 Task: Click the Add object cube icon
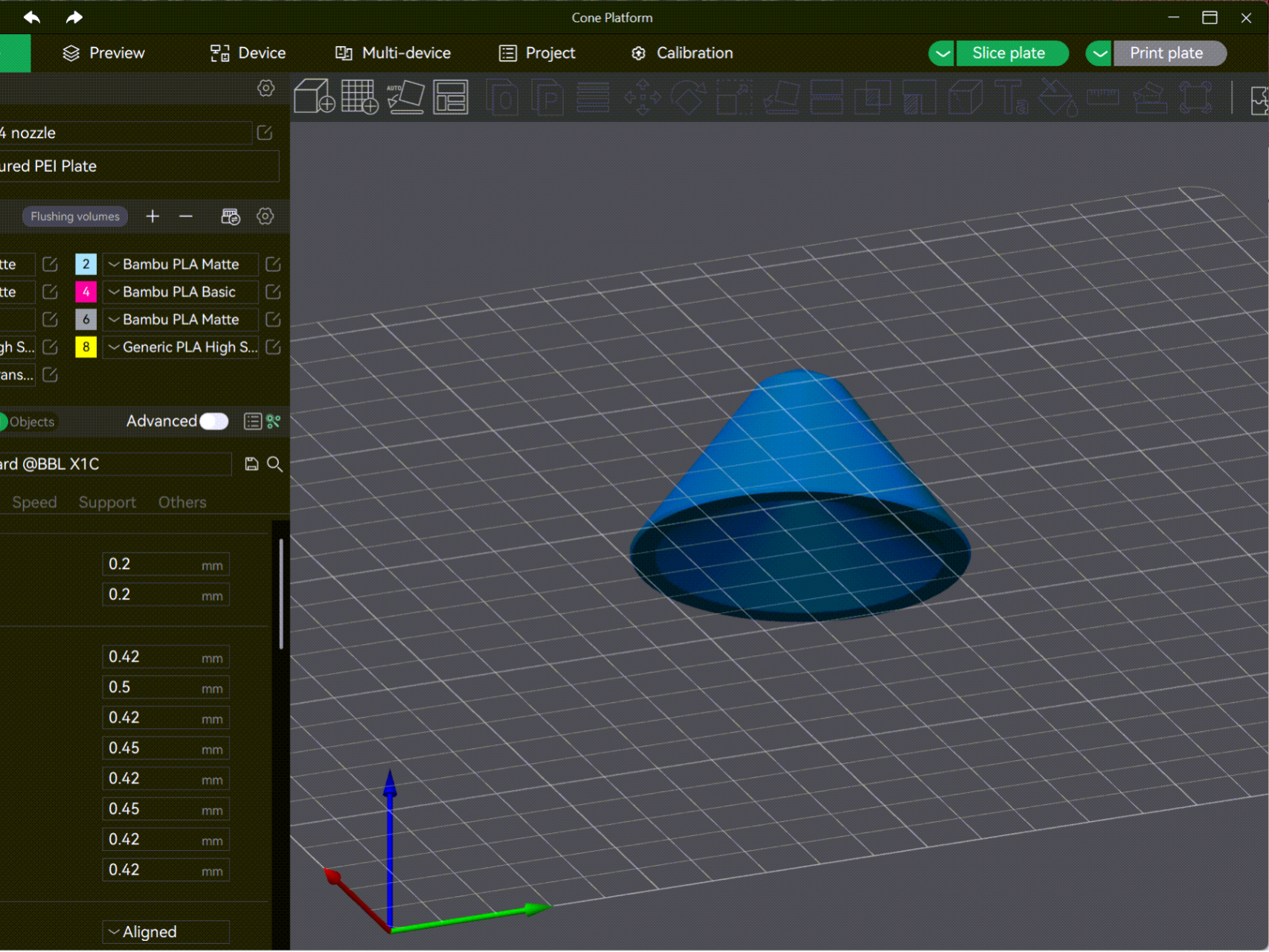(x=314, y=97)
